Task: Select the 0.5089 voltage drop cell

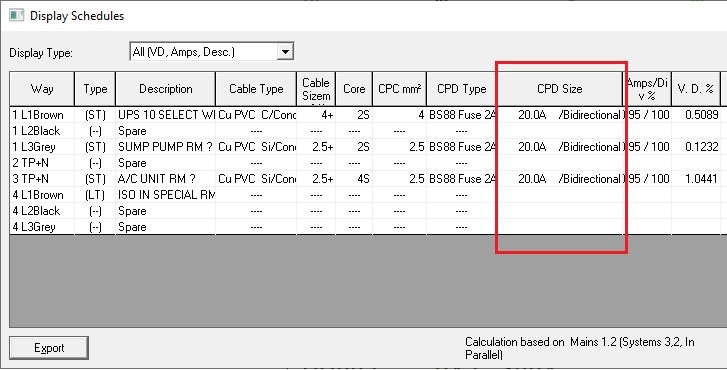Action: click(701, 115)
